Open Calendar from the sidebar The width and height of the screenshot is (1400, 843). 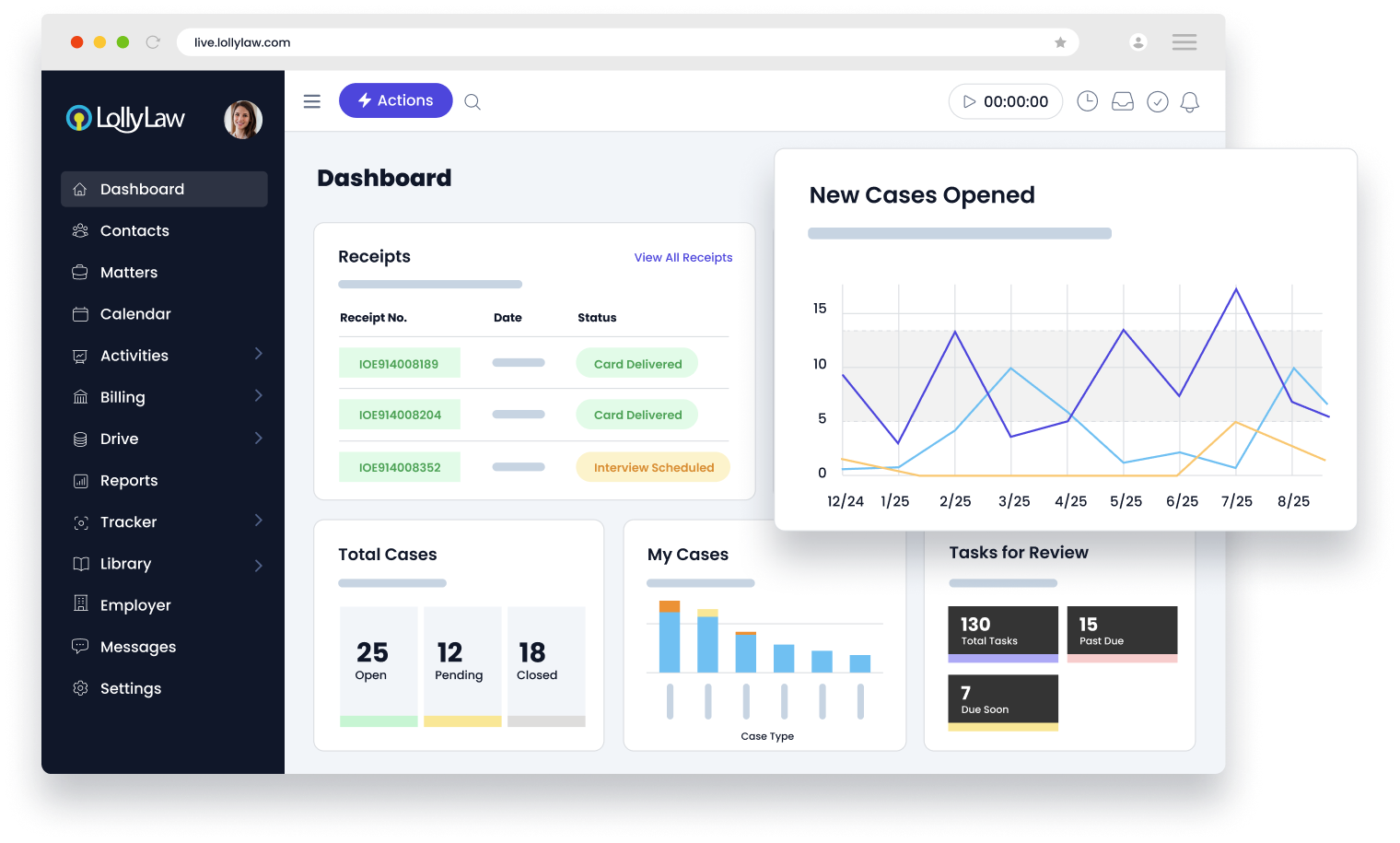pyautogui.click(x=135, y=314)
